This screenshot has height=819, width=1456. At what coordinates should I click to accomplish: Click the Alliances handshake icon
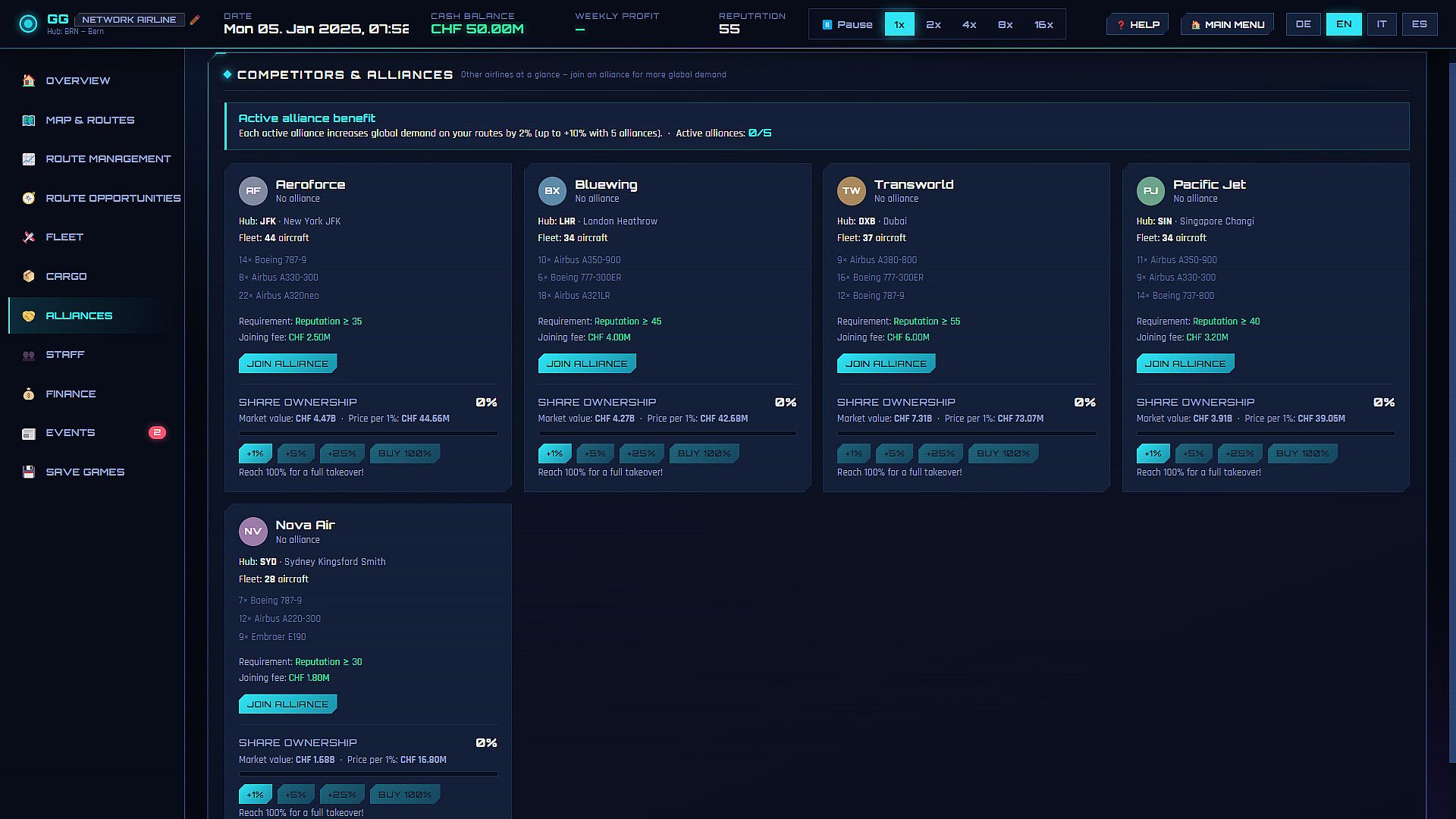29,315
